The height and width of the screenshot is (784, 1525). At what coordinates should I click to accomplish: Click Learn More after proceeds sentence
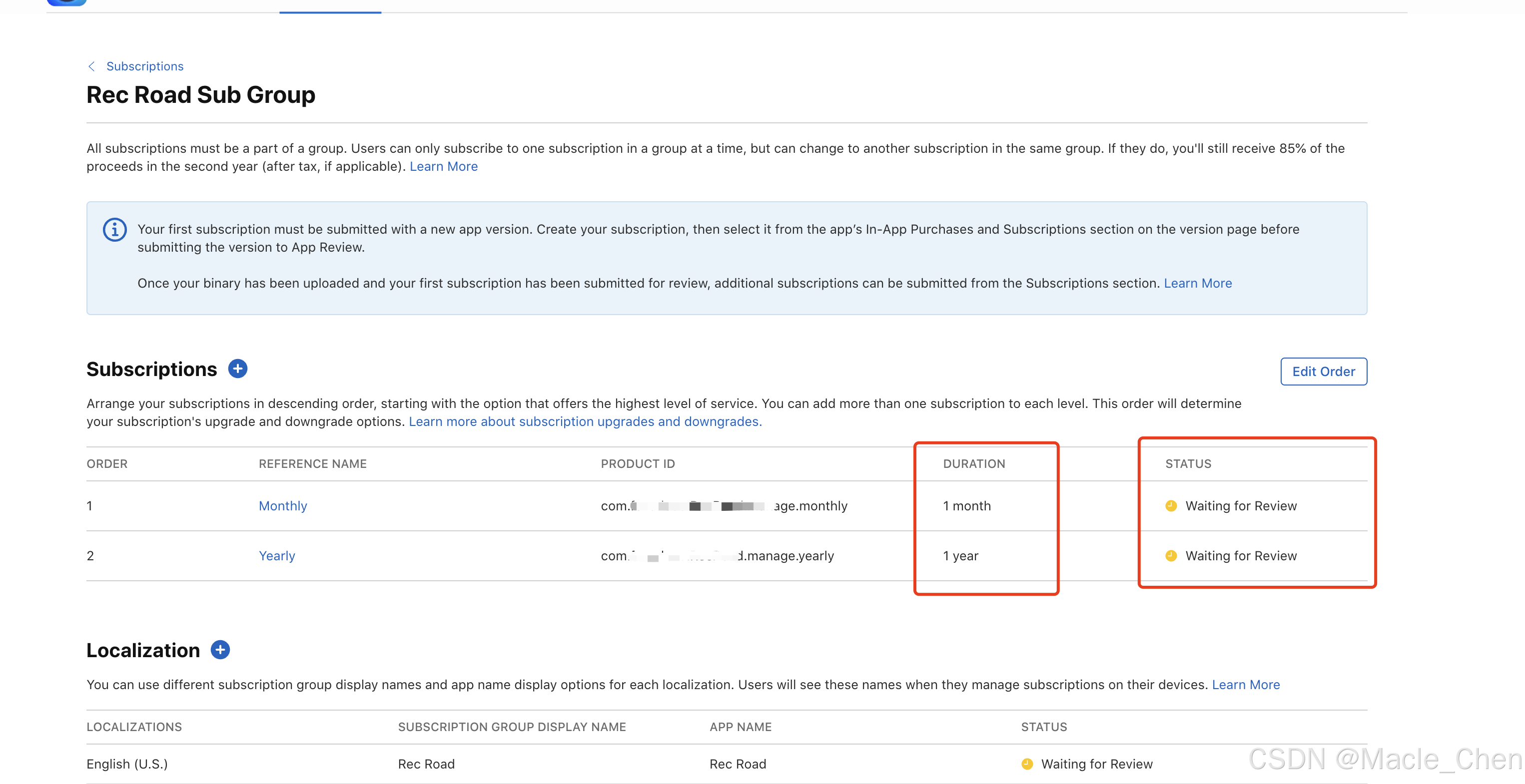(x=443, y=166)
